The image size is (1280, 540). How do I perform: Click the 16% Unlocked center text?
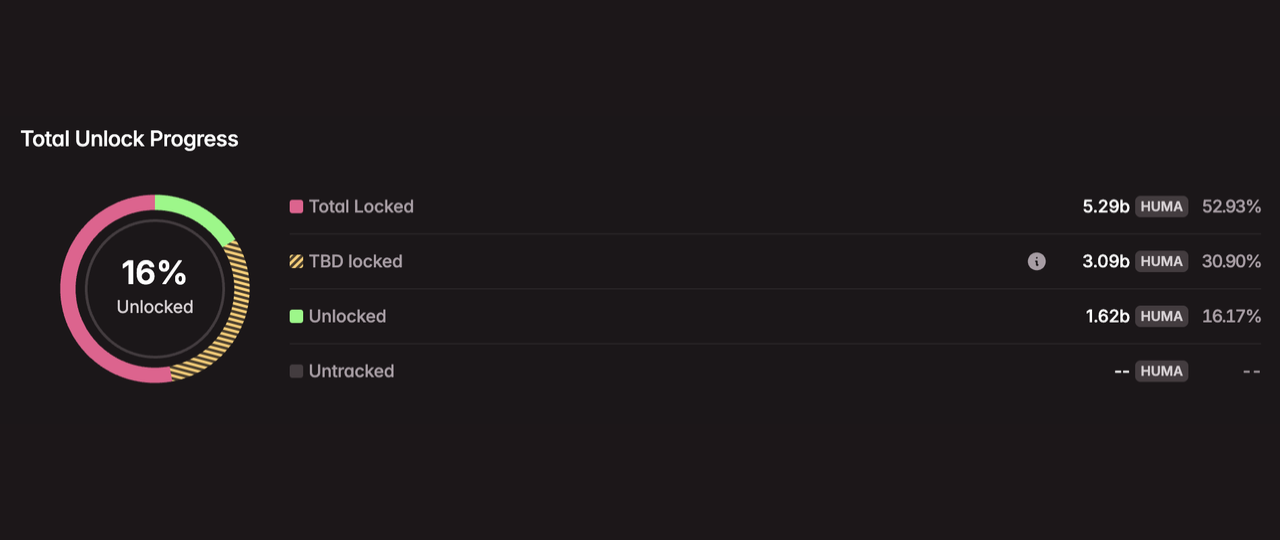click(x=155, y=286)
